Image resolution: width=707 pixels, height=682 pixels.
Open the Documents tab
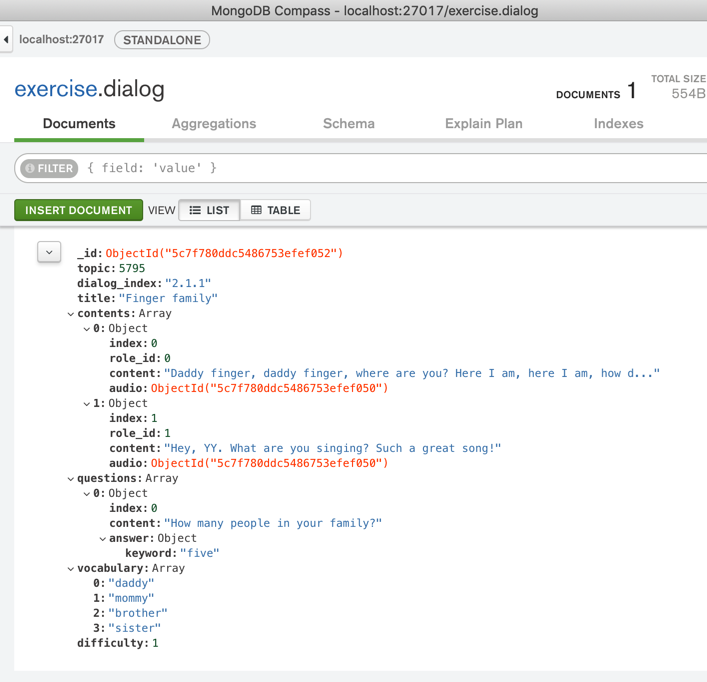coord(79,124)
